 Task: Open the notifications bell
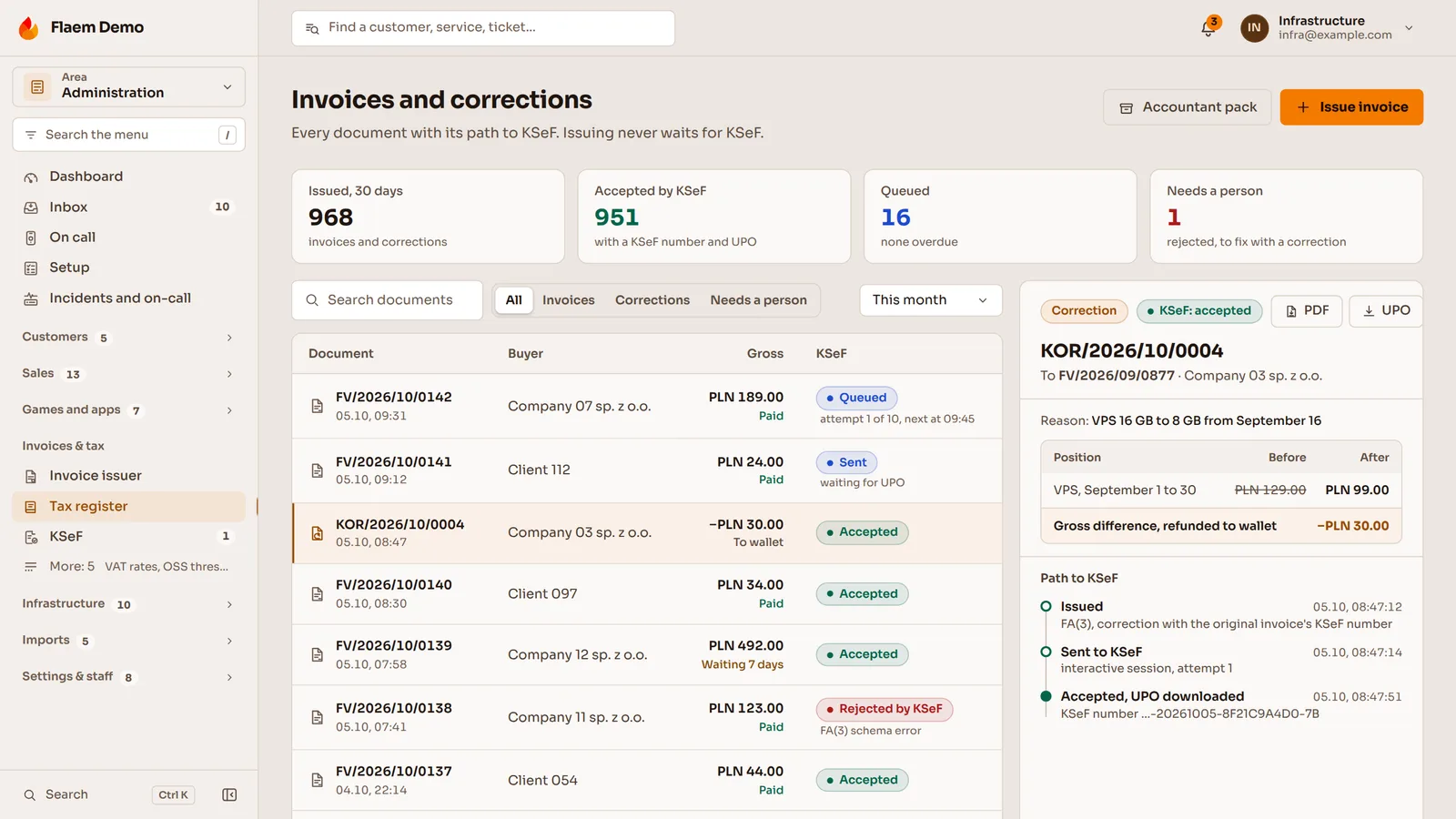click(x=1208, y=28)
